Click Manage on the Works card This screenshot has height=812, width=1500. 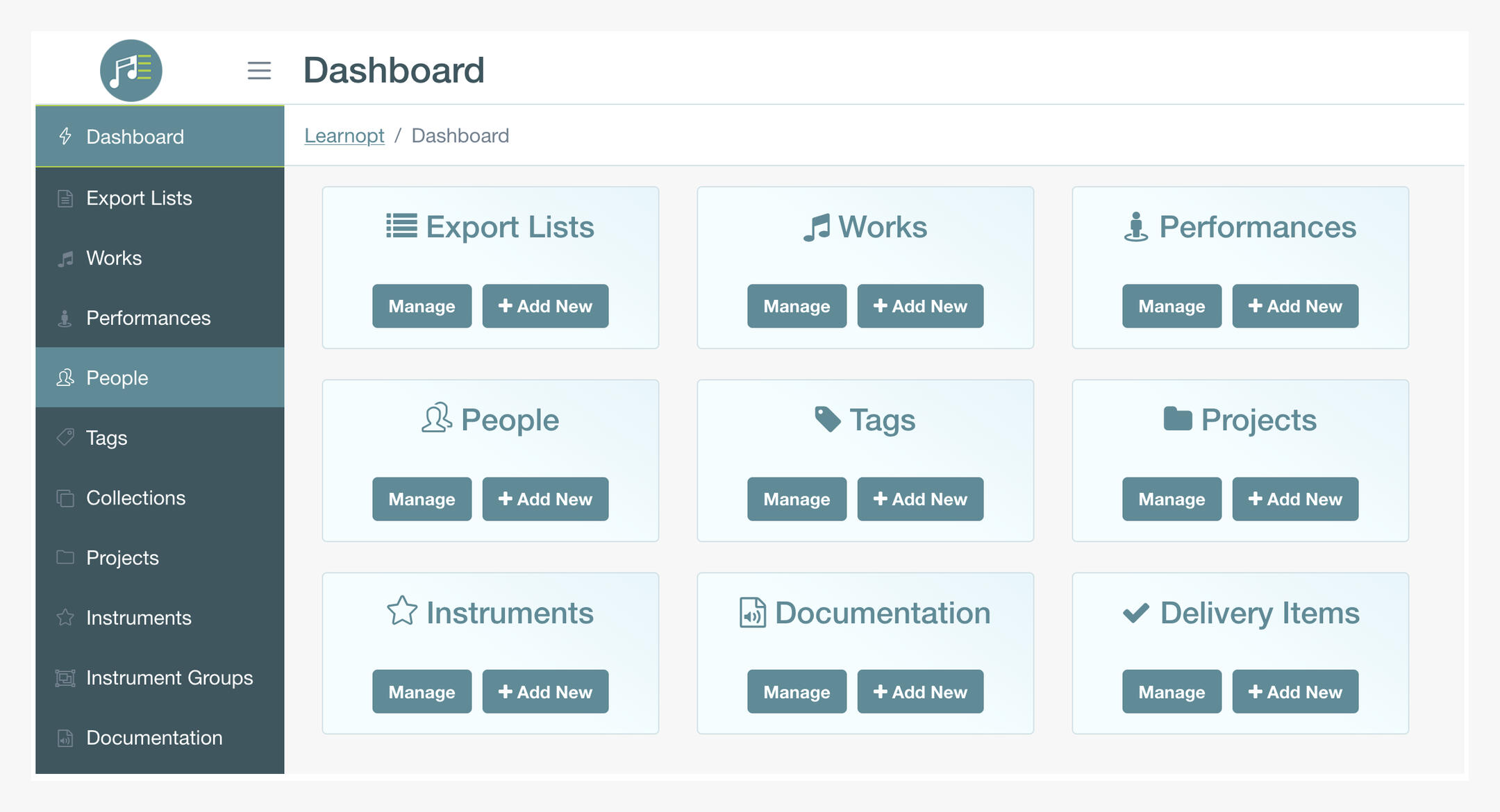(796, 306)
